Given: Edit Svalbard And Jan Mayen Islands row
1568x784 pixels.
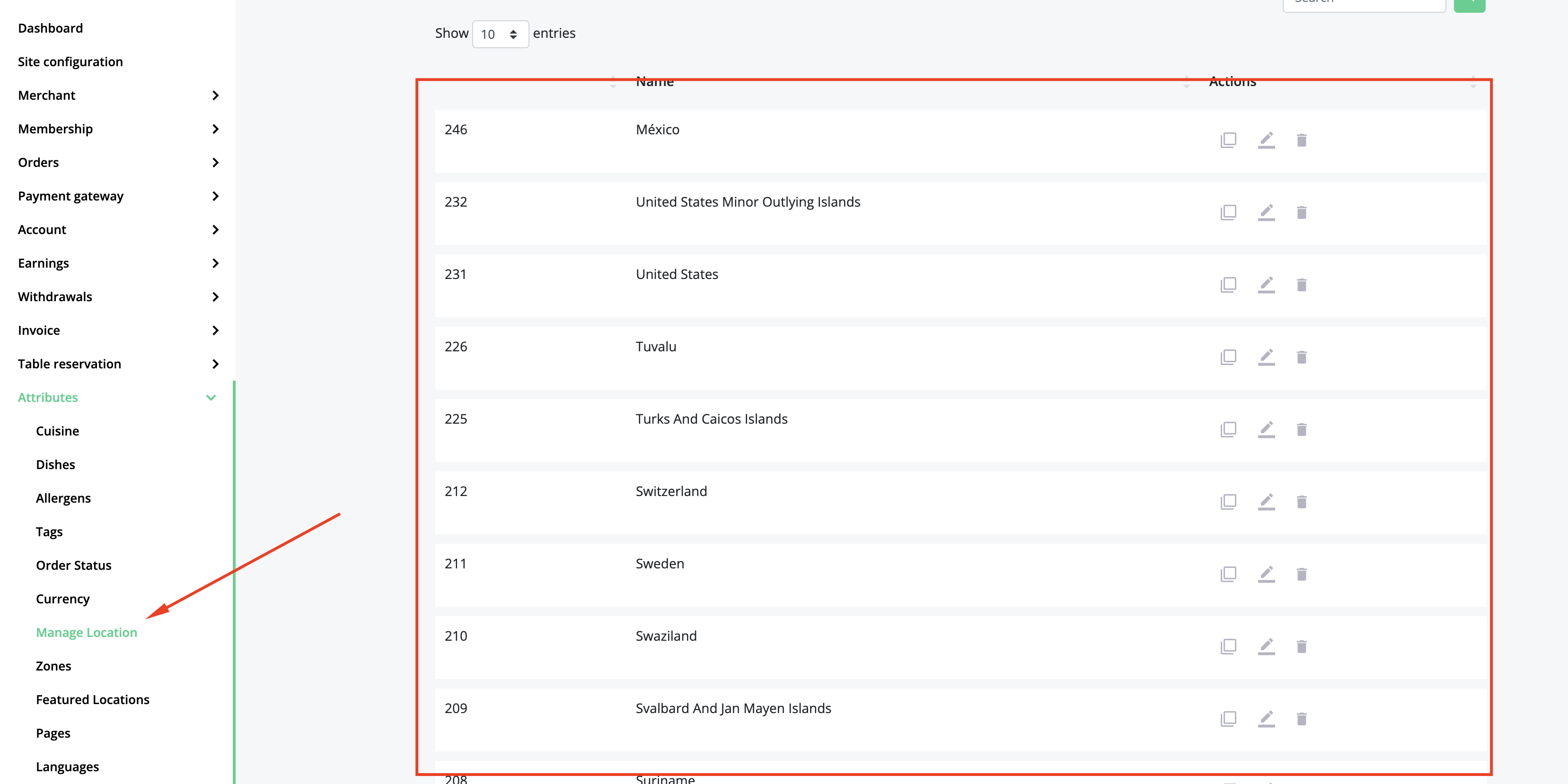Looking at the screenshot, I should click(x=1266, y=720).
